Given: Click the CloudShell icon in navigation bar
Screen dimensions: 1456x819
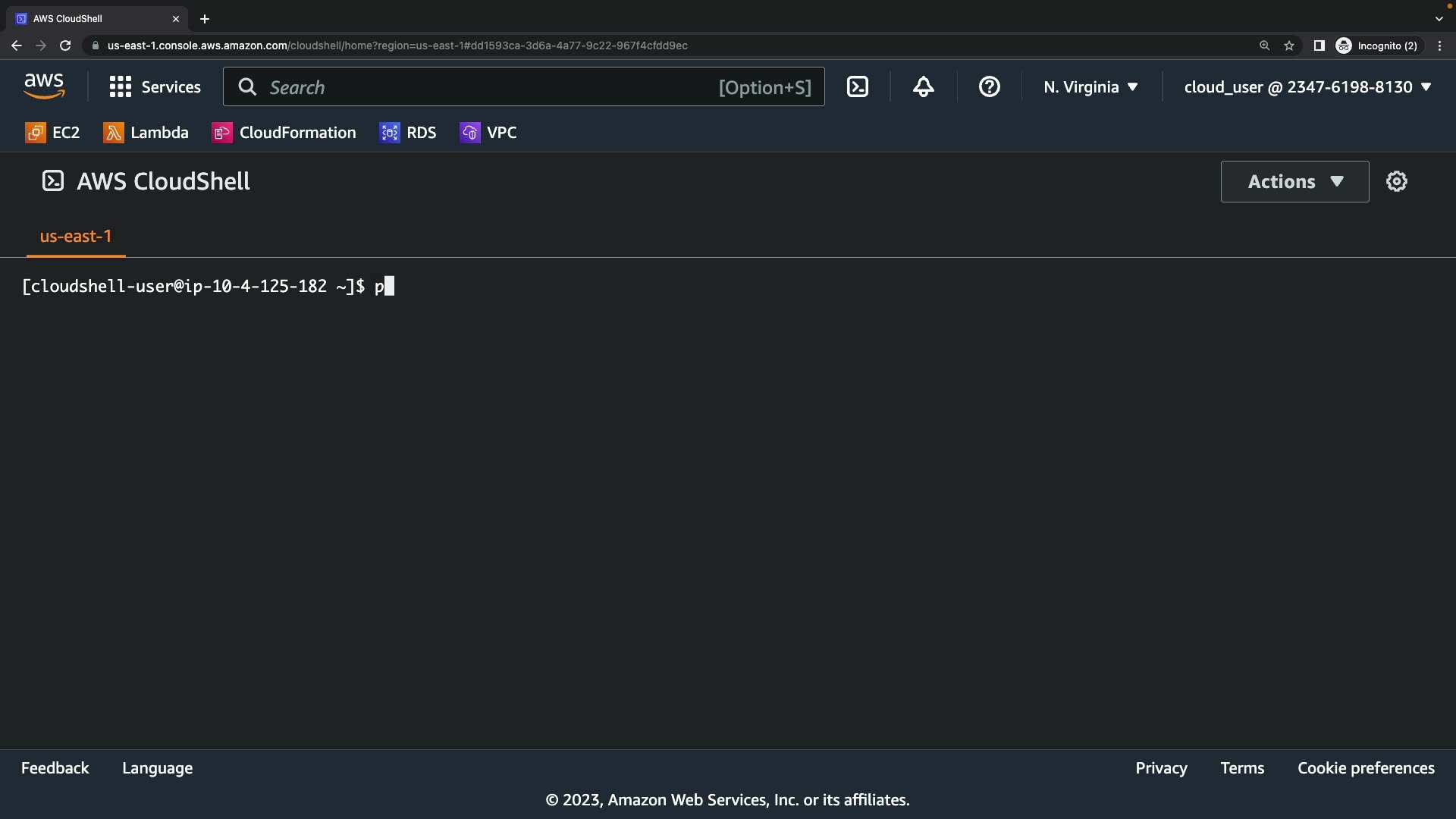Looking at the screenshot, I should [857, 87].
